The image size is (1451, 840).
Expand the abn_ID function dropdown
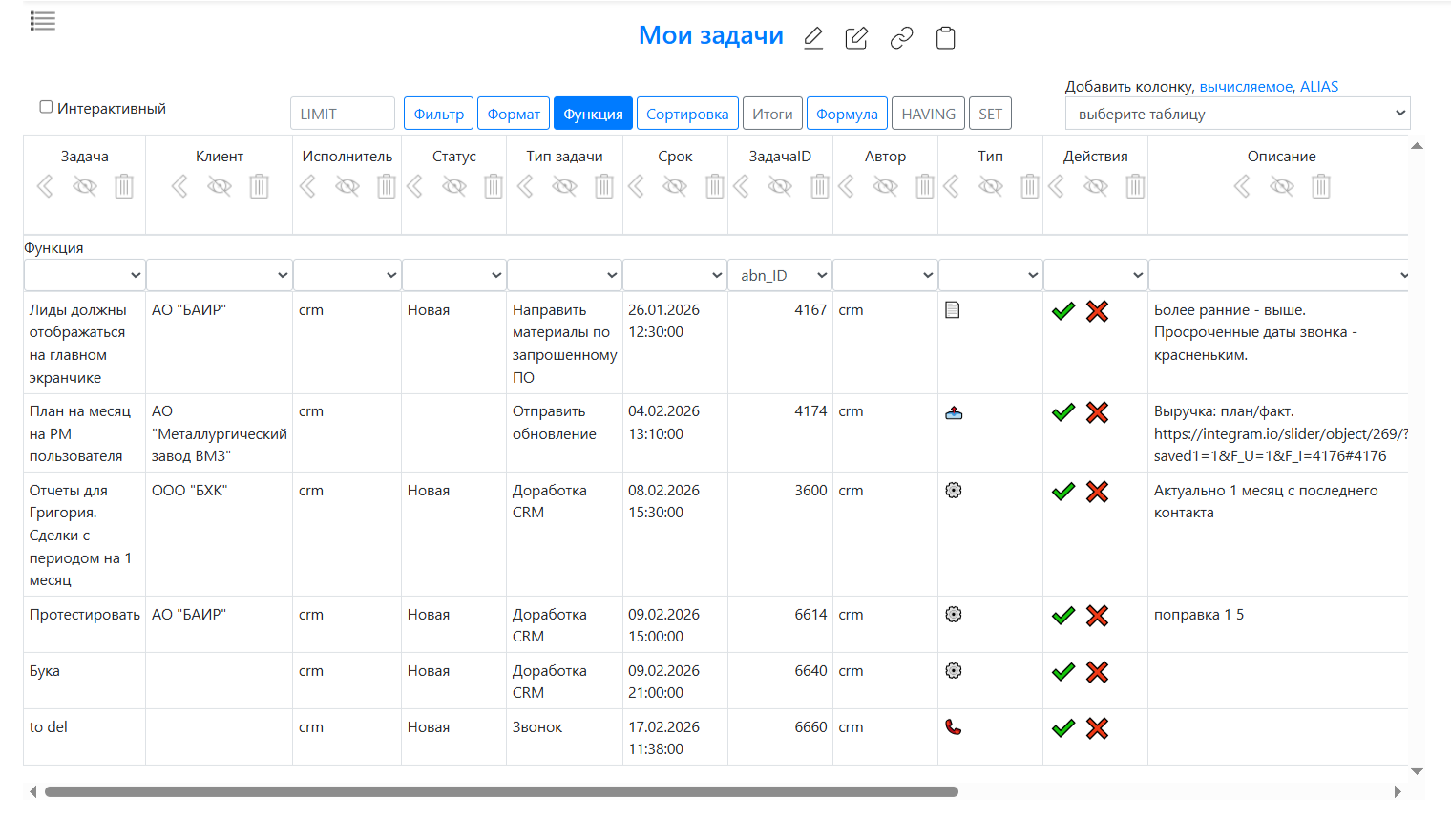coord(780,275)
